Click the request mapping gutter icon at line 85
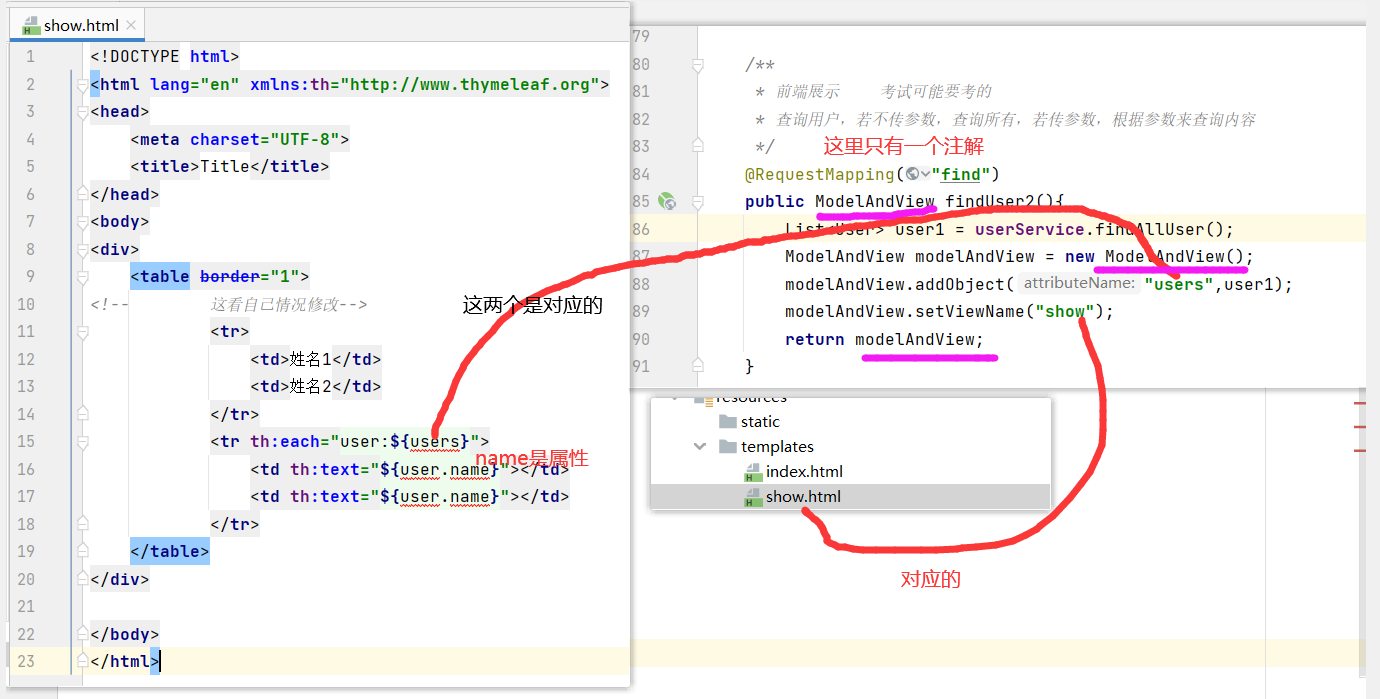The image size is (1380, 699). (x=668, y=202)
